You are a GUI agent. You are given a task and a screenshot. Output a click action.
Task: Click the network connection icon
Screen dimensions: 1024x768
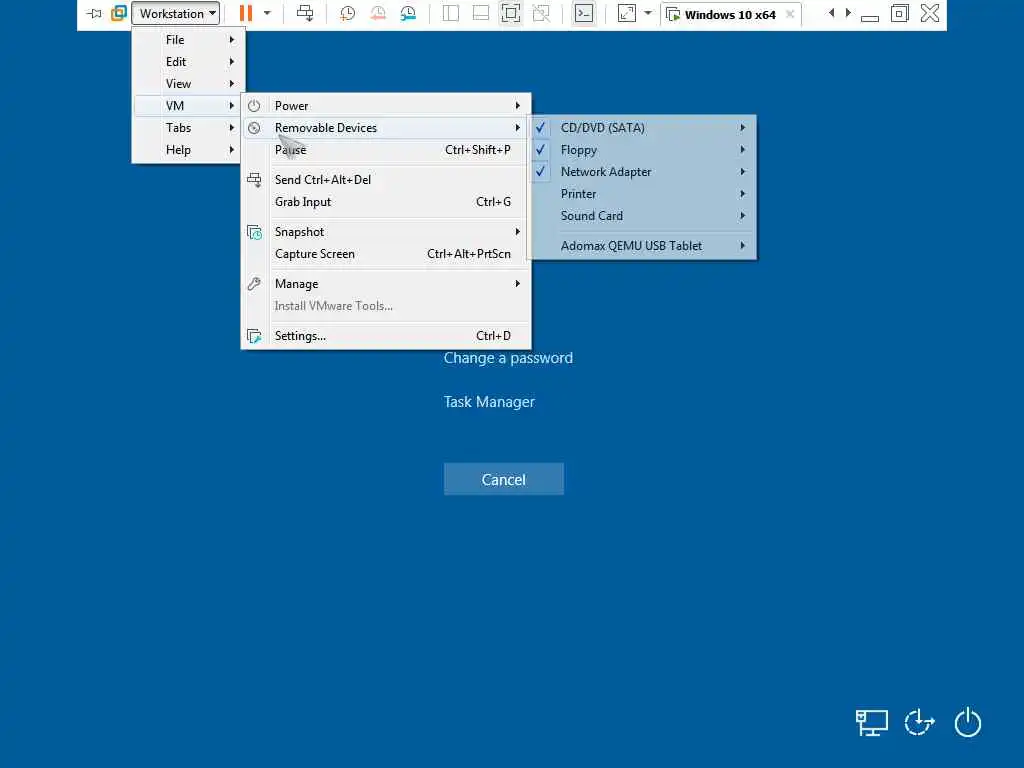pyautogui.click(x=872, y=723)
